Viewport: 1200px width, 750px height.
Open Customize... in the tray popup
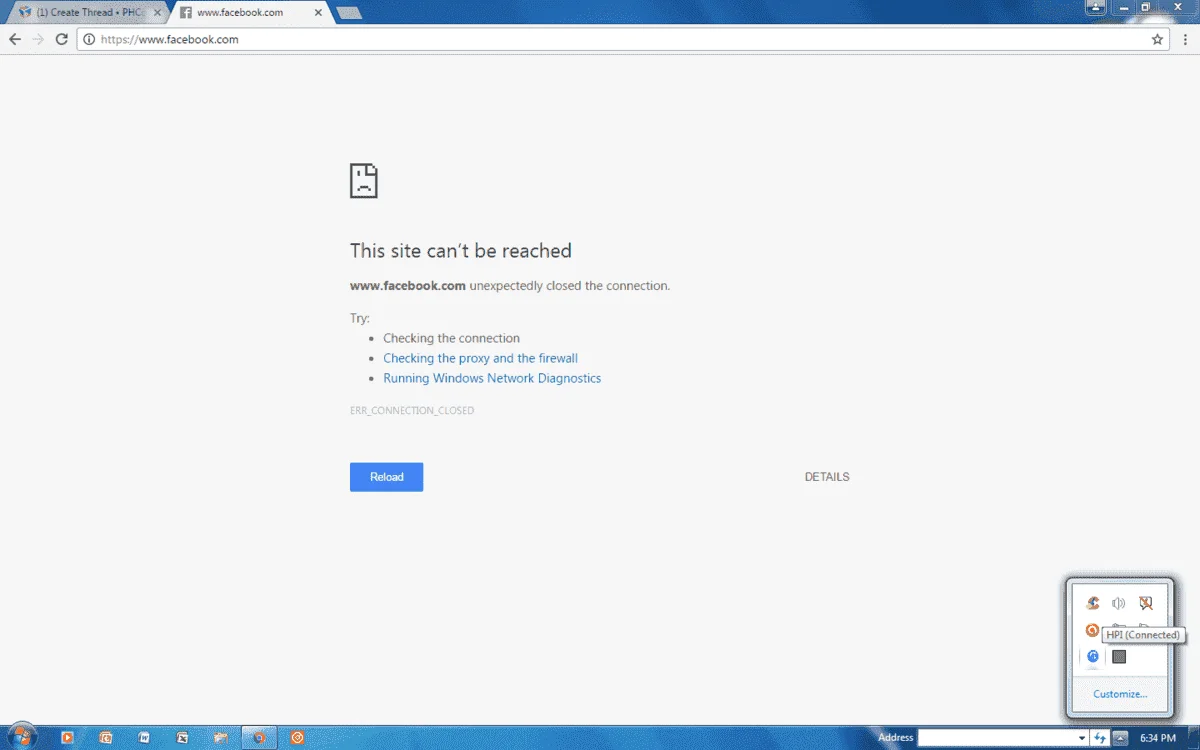click(x=1120, y=694)
